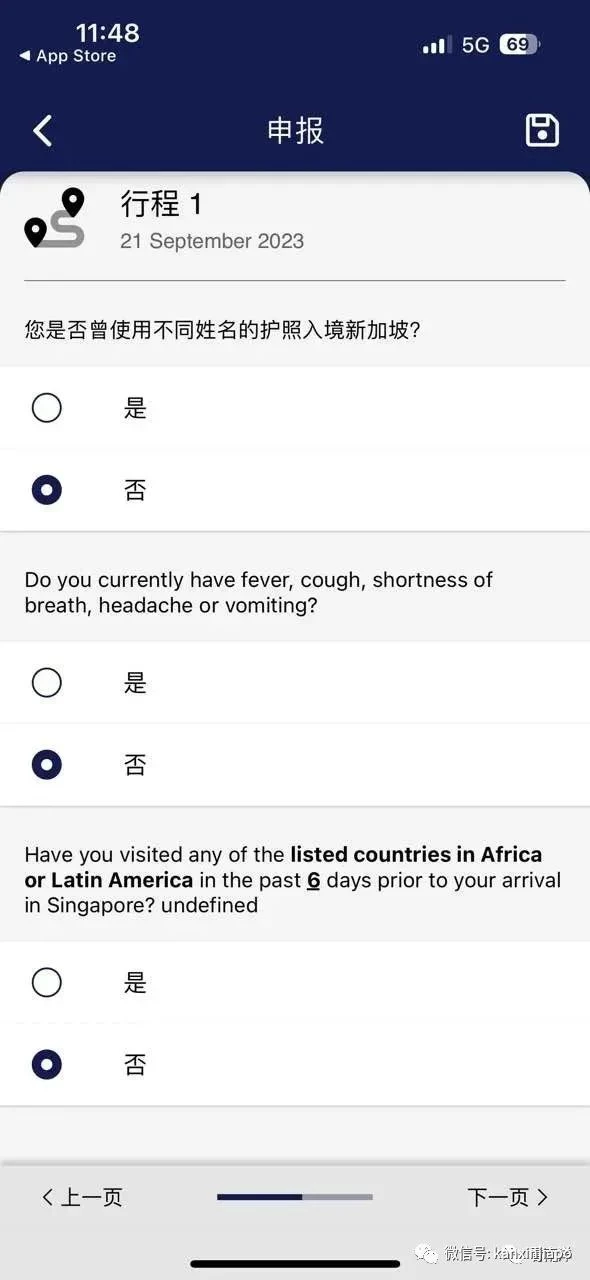Image resolution: width=590 pixels, height=1280 pixels.
Task: Select 是 for the fever and cough question
Action: coord(295,683)
